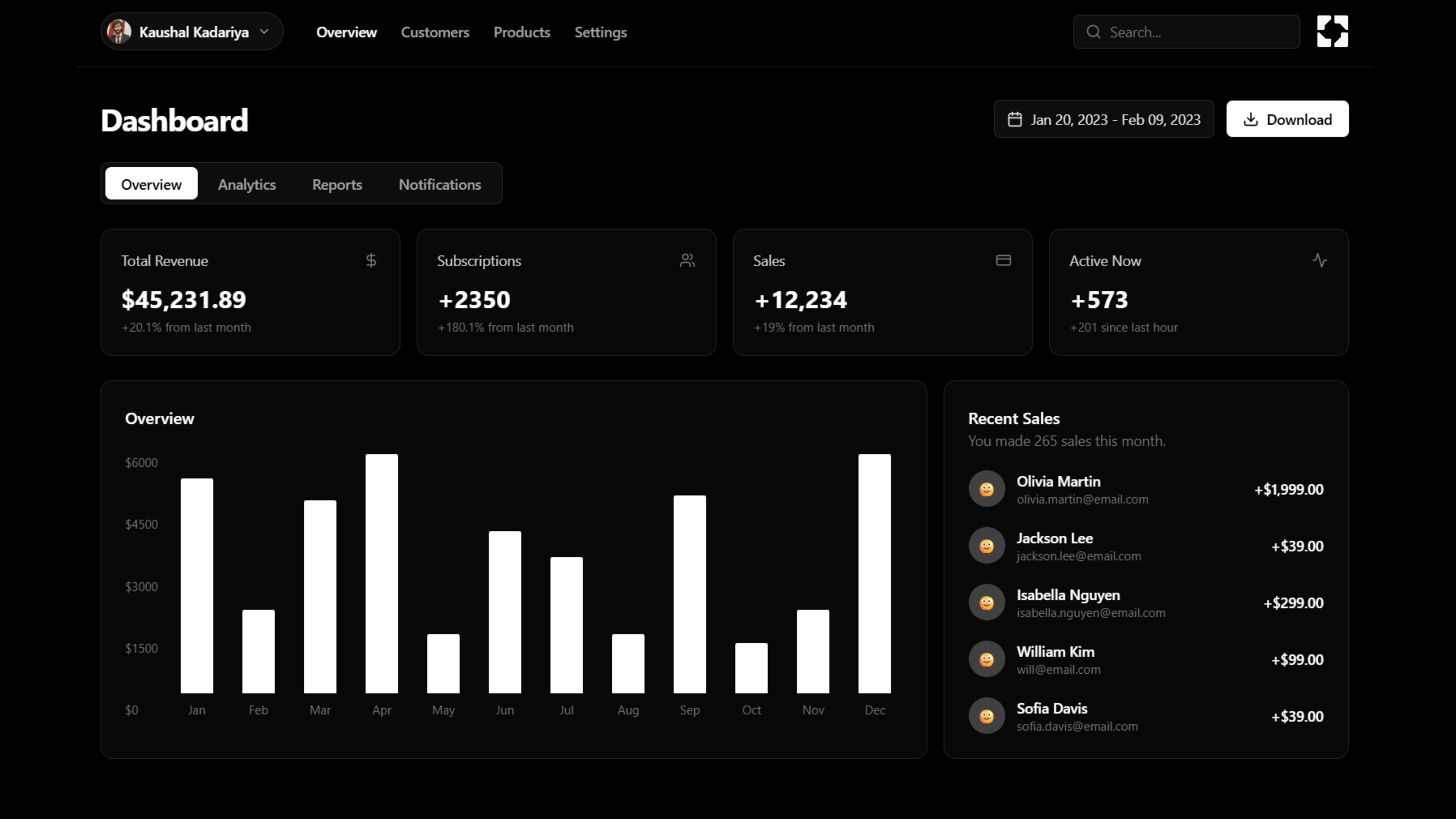Screen dimensions: 1456x819
Task: Click the activity pulse icon on Active Now card
Action: tap(1320, 260)
